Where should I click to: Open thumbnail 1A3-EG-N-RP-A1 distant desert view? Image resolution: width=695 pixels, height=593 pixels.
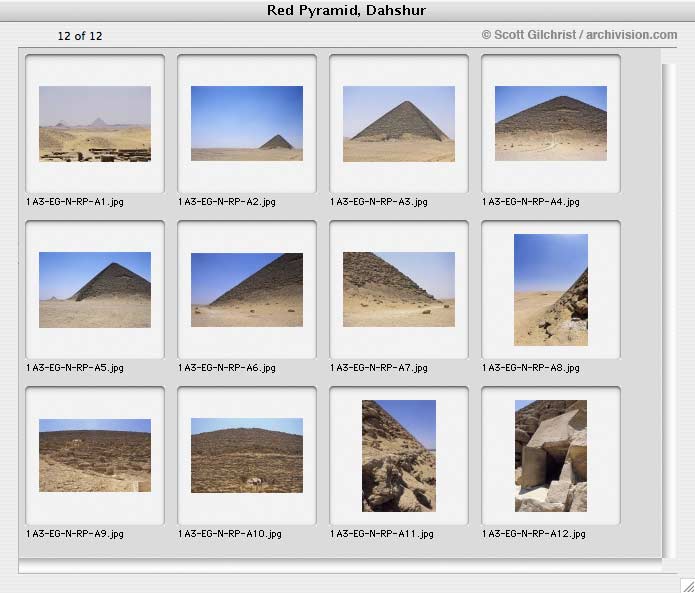(x=95, y=124)
